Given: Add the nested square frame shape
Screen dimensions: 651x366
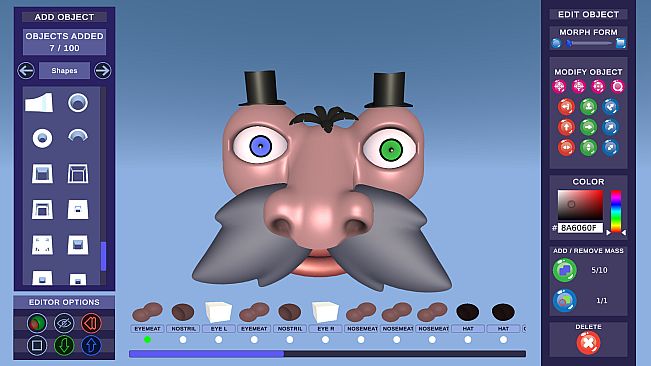Looking at the screenshot, I should [42, 209].
